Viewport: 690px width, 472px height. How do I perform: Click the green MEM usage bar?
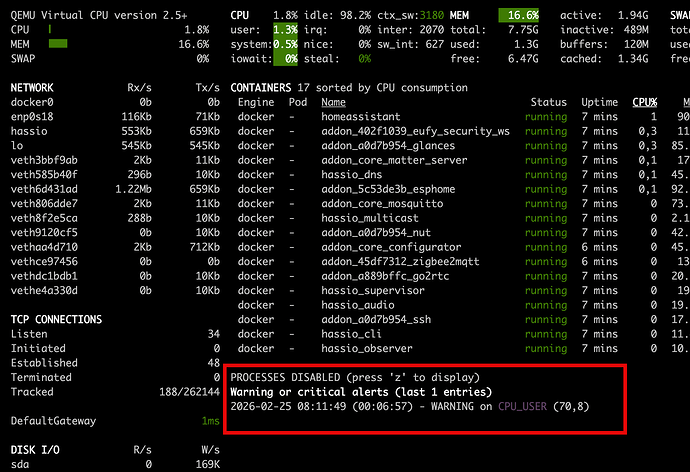[57, 44]
